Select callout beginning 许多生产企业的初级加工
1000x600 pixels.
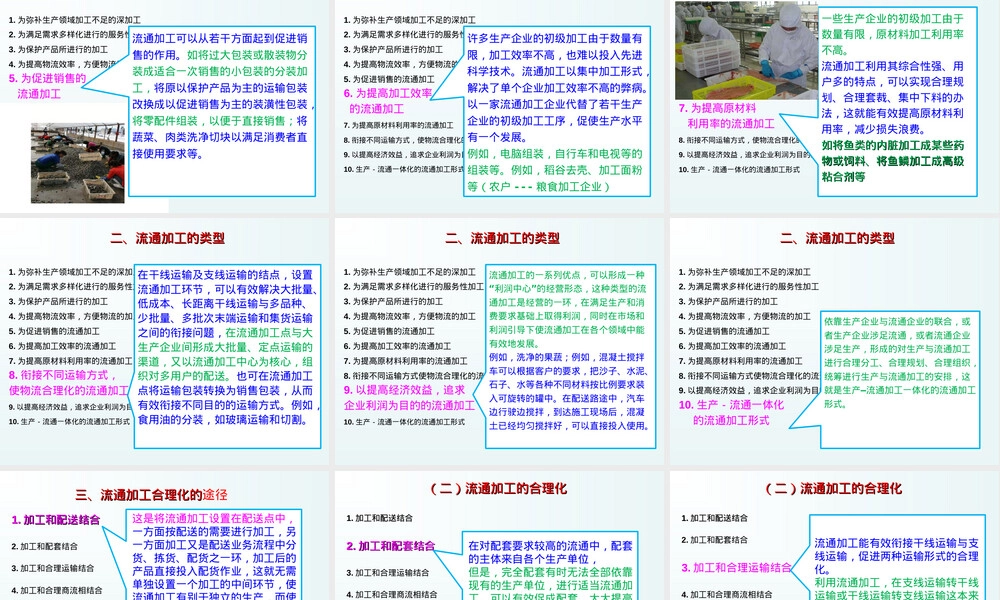[x=557, y=111]
